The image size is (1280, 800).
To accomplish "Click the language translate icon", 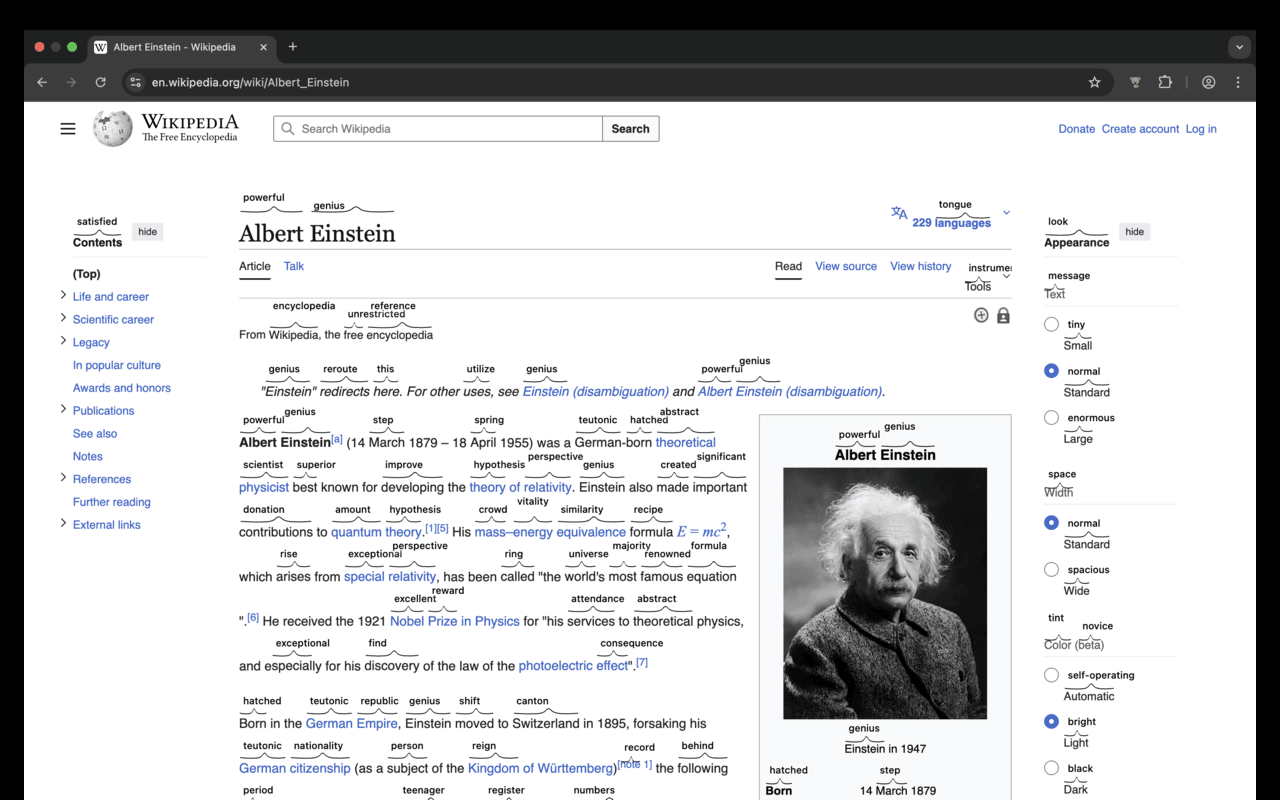I will point(899,213).
